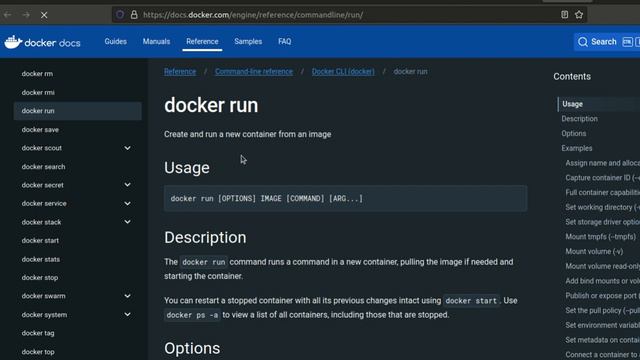Open docker tag in the sidebar
The image size is (640, 360).
coord(38,333)
